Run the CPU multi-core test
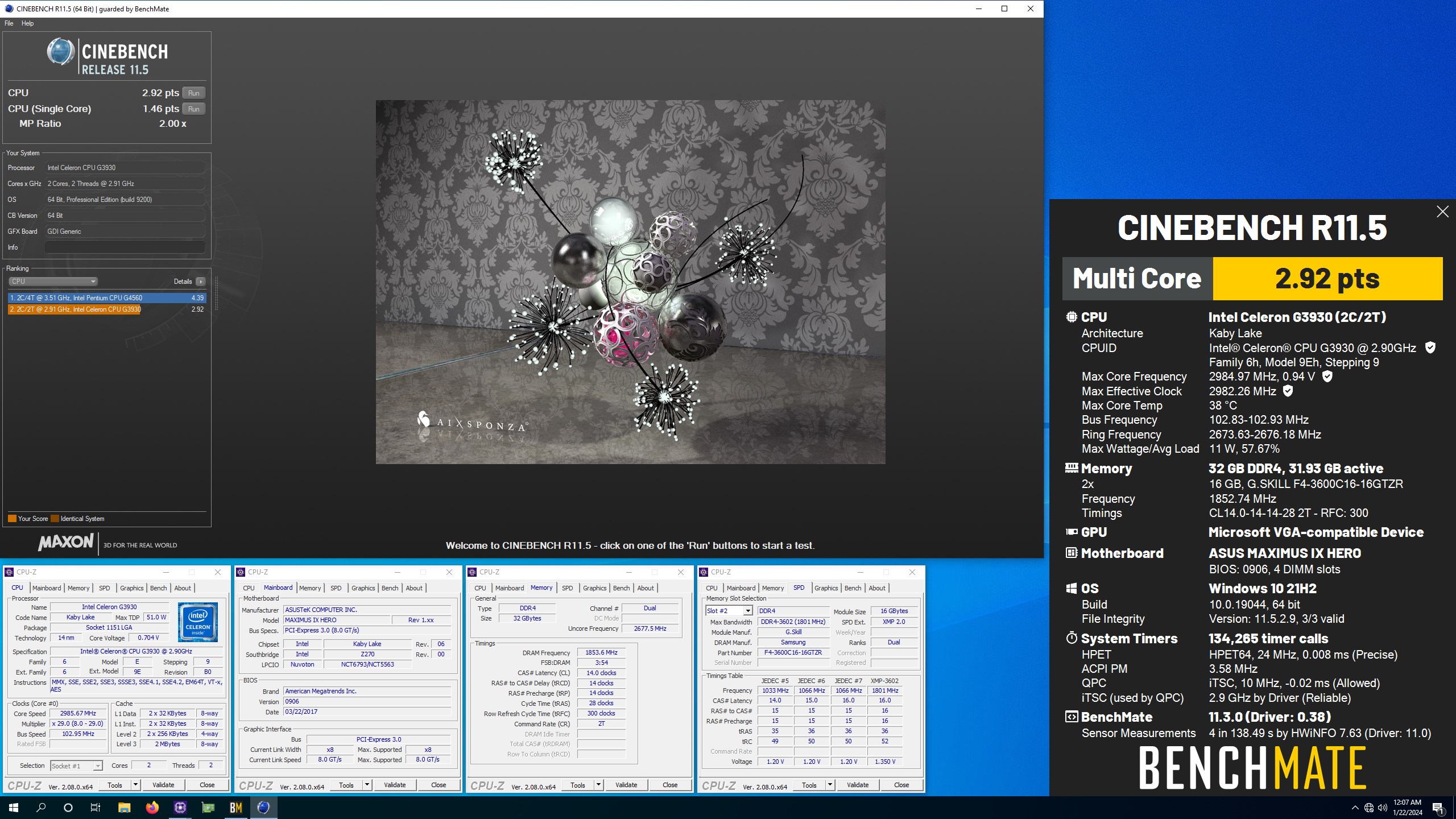Image resolution: width=1456 pixels, height=819 pixels. point(194,93)
